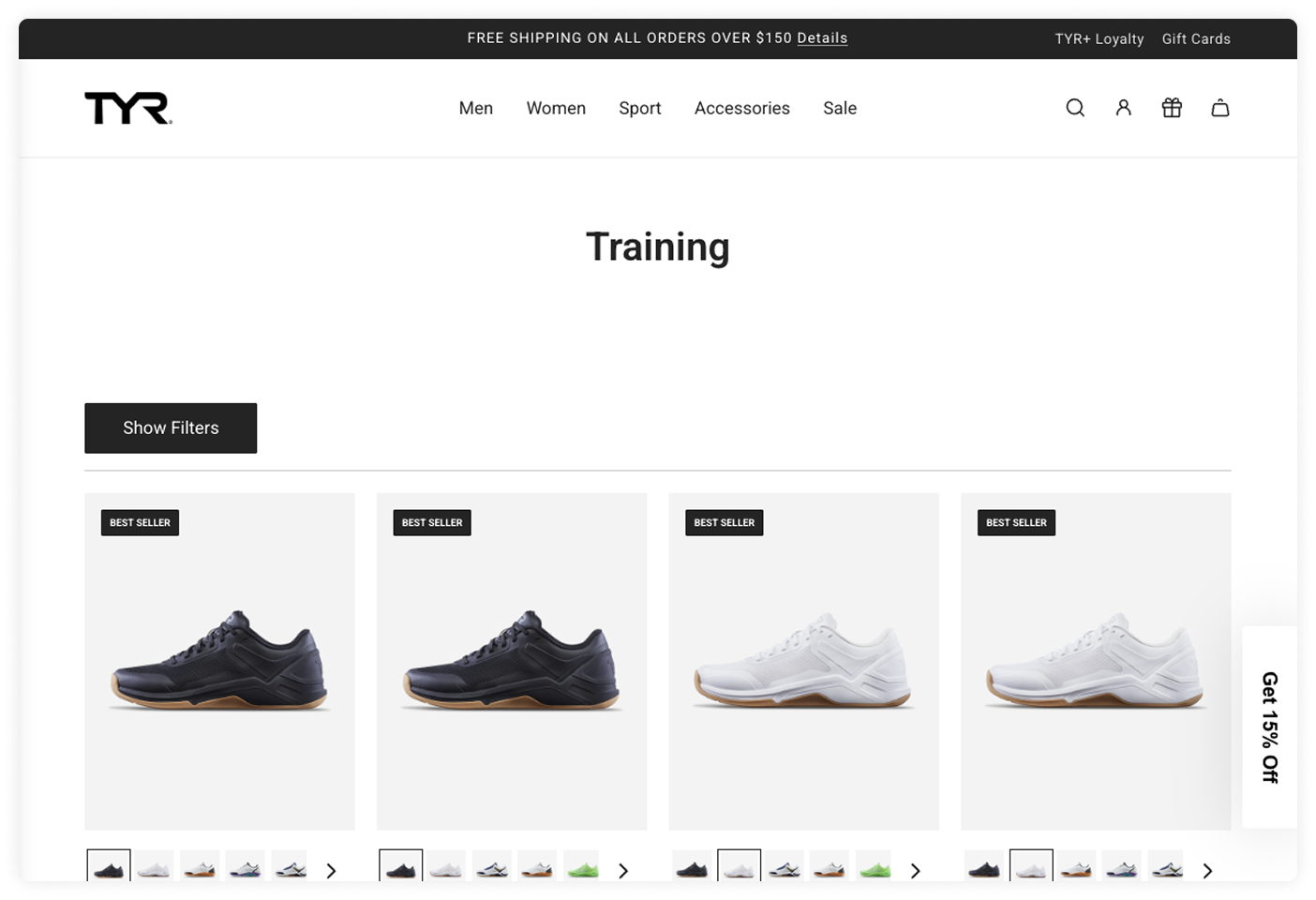
Task: Open the Sale menu
Action: coord(840,108)
